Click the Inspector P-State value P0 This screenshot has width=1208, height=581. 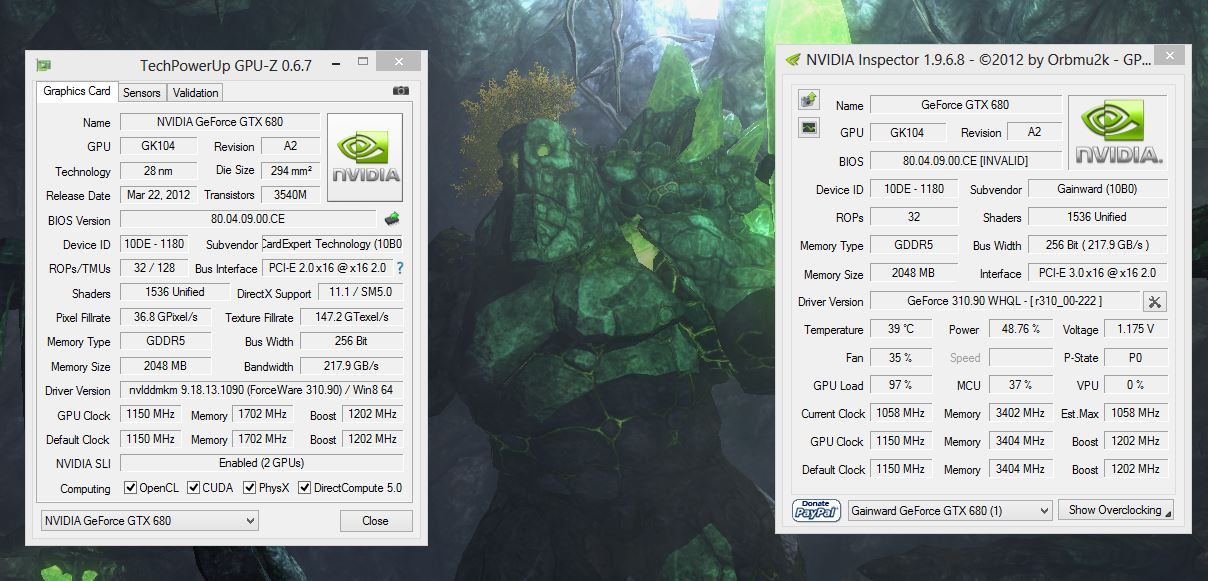[1136, 357]
